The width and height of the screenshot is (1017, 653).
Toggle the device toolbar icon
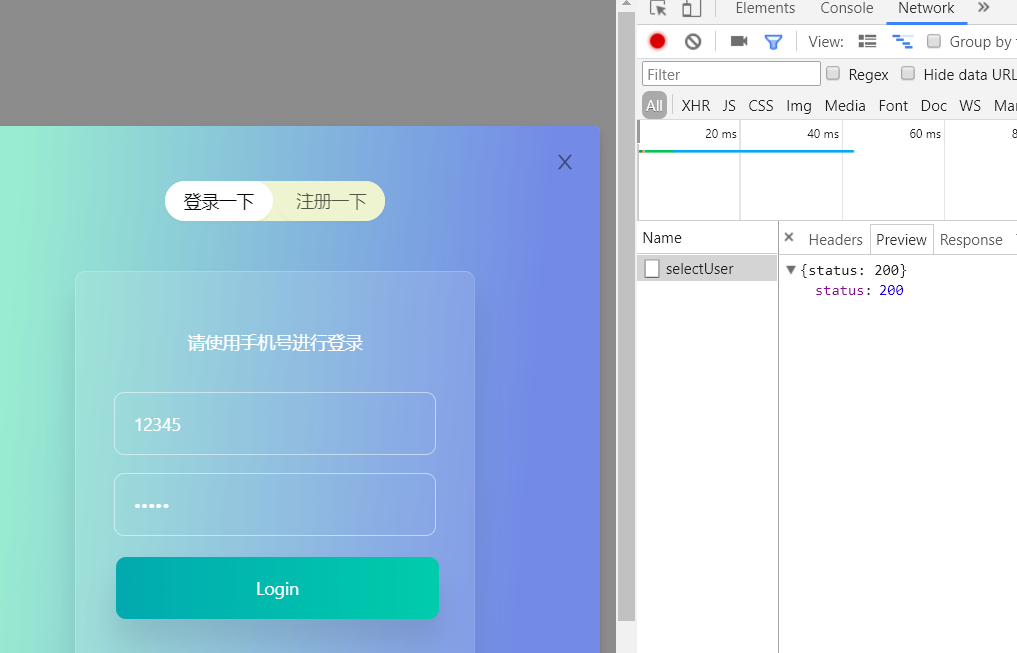pos(691,8)
